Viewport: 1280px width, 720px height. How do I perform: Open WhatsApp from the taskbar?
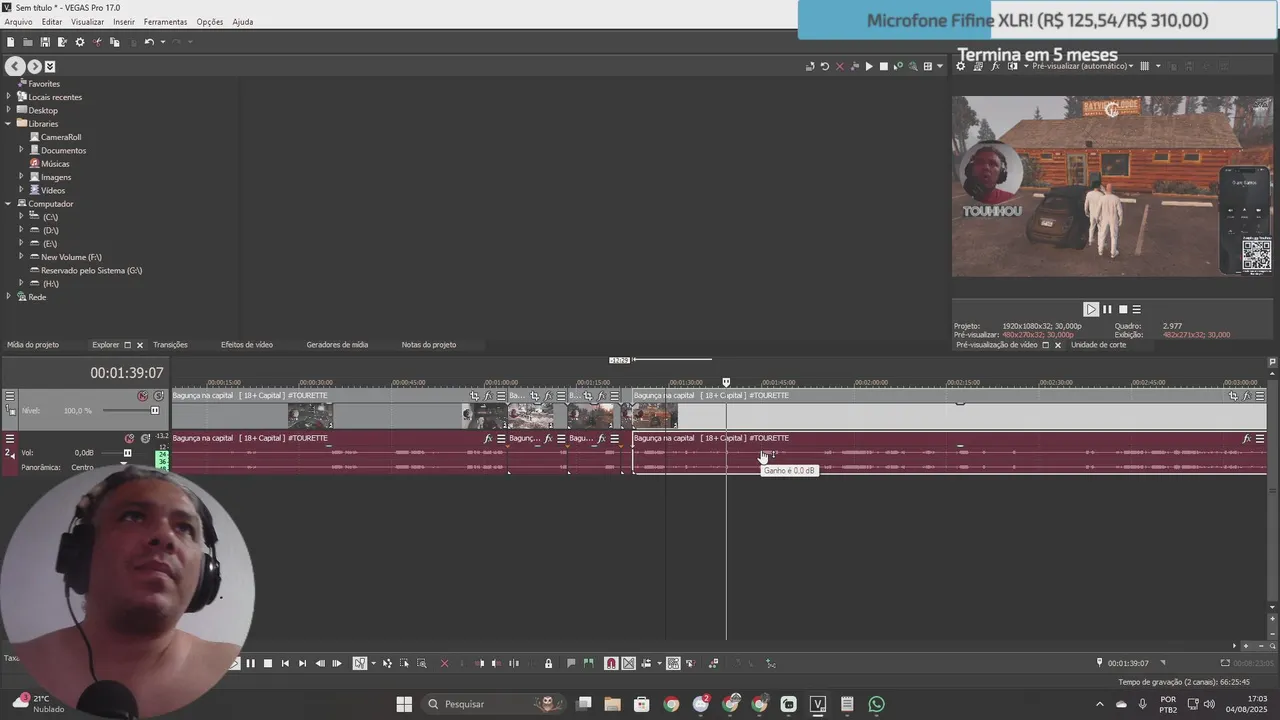(x=877, y=704)
